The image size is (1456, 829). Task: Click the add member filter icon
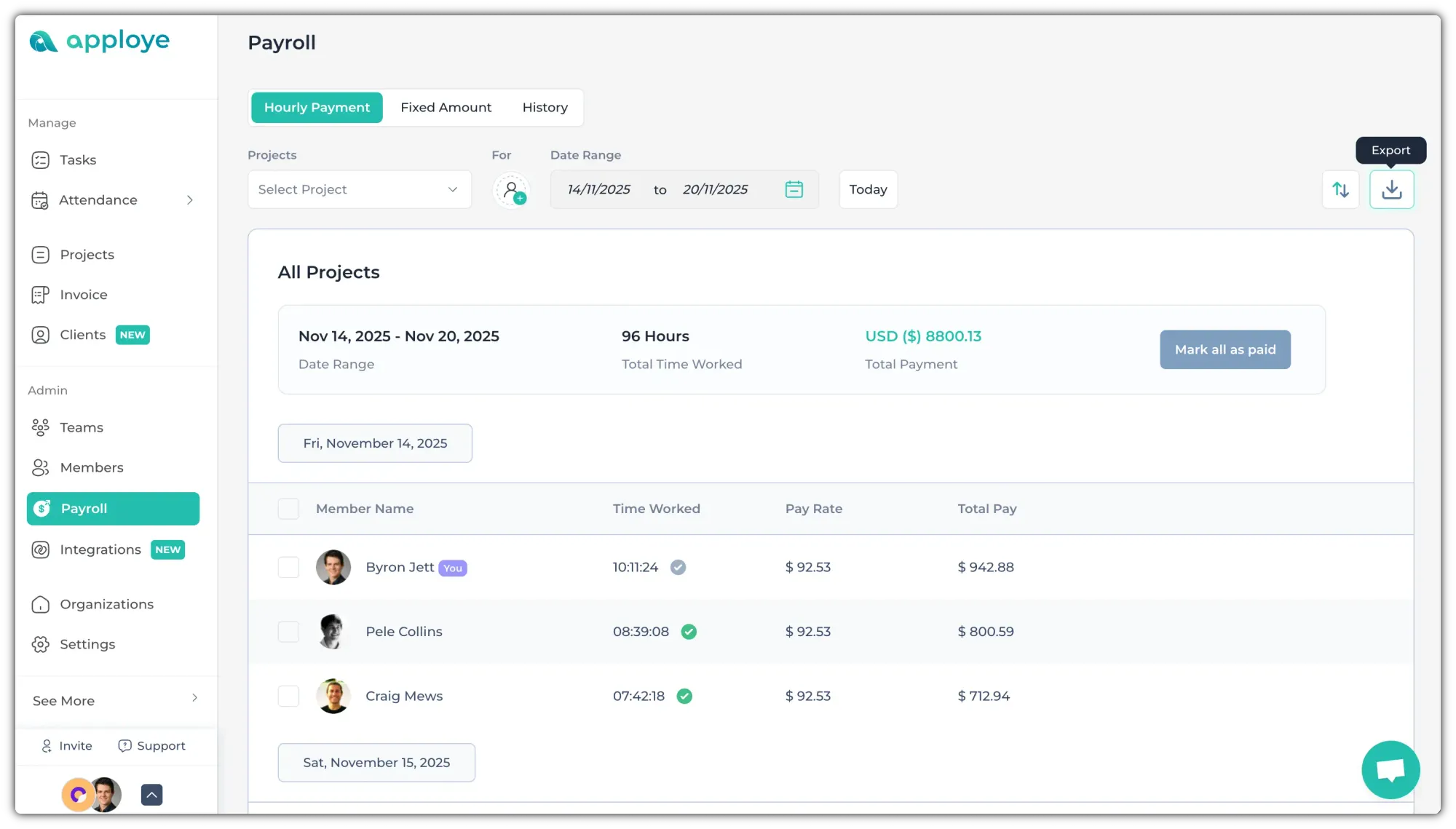512,190
